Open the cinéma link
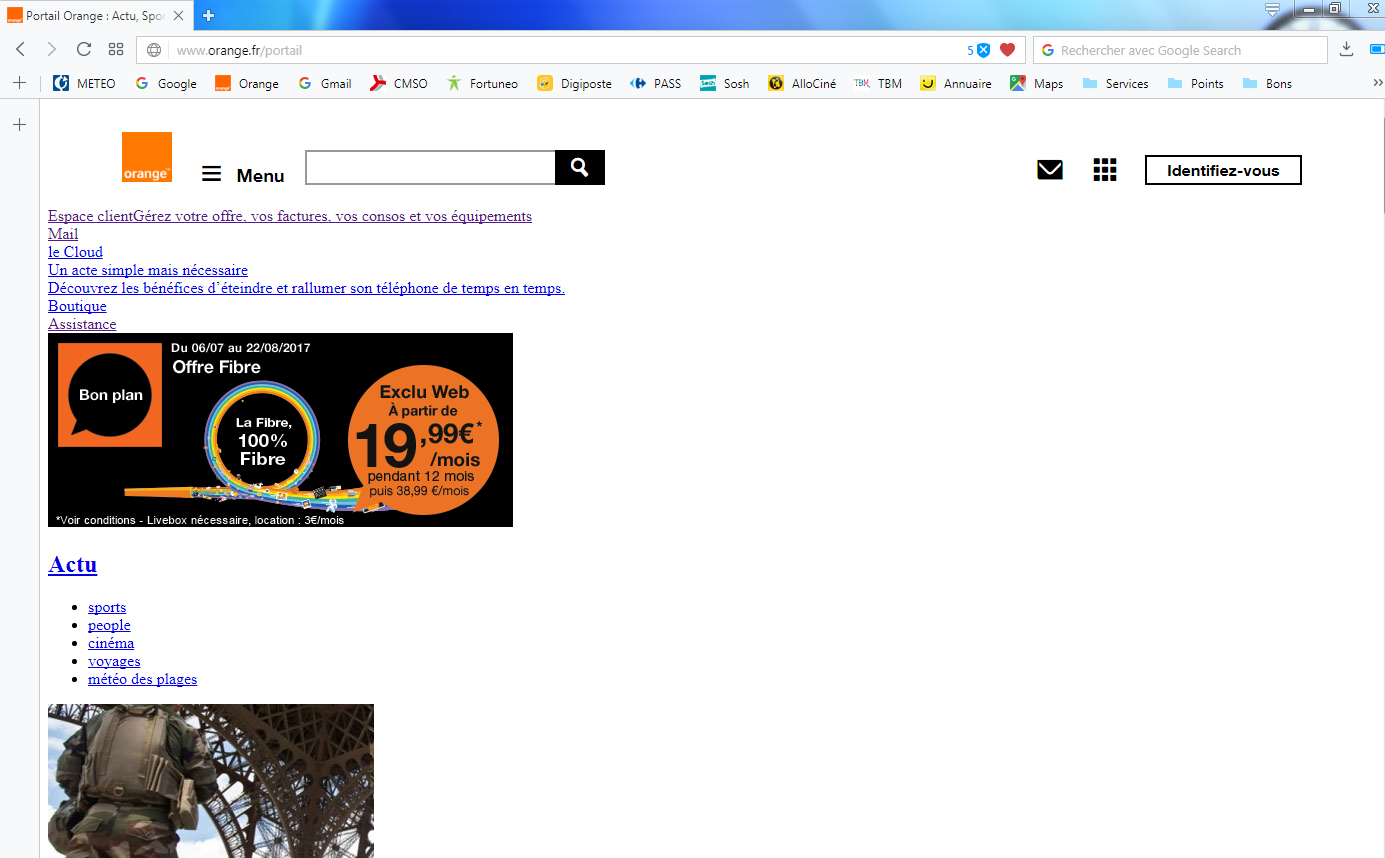 tap(111, 643)
